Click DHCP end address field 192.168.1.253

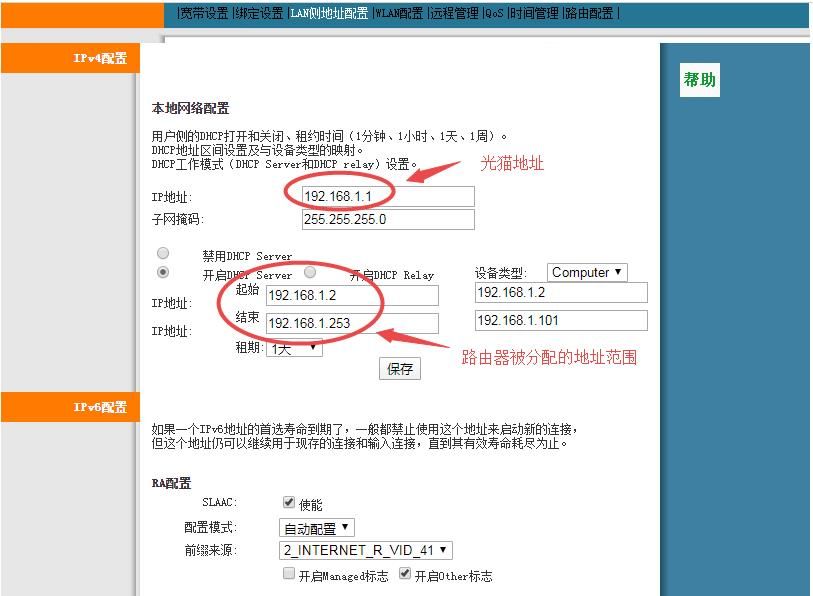coord(352,324)
